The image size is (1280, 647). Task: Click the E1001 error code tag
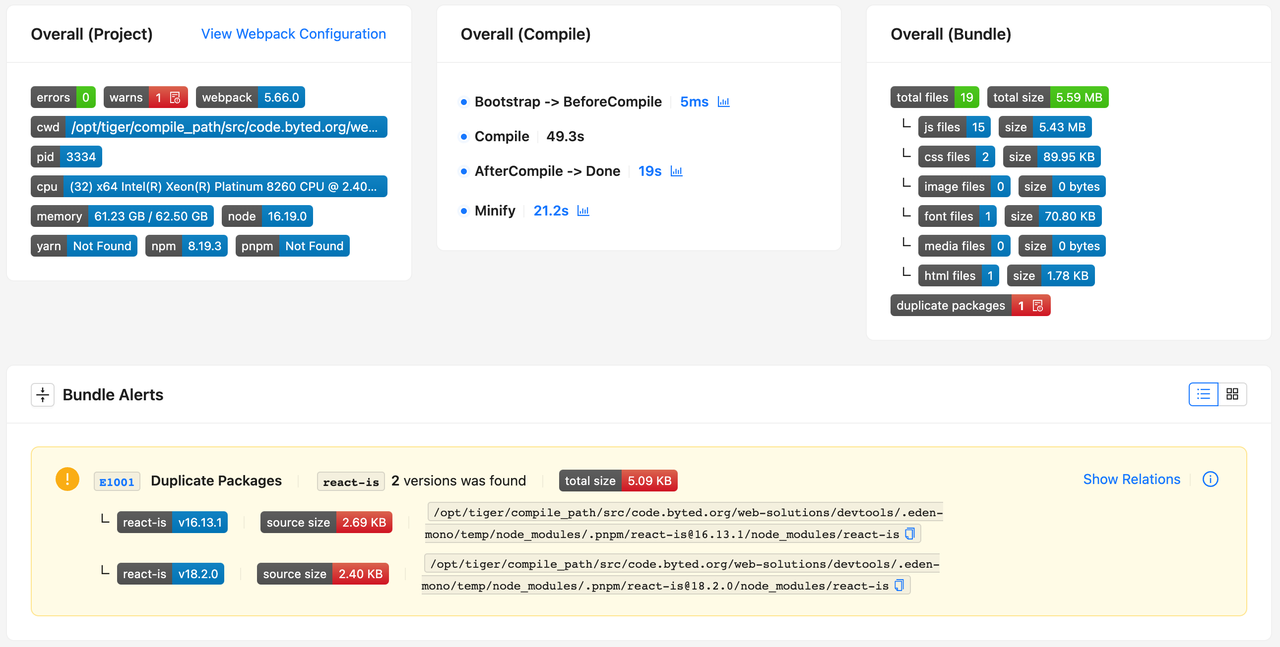(x=117, y=481)
